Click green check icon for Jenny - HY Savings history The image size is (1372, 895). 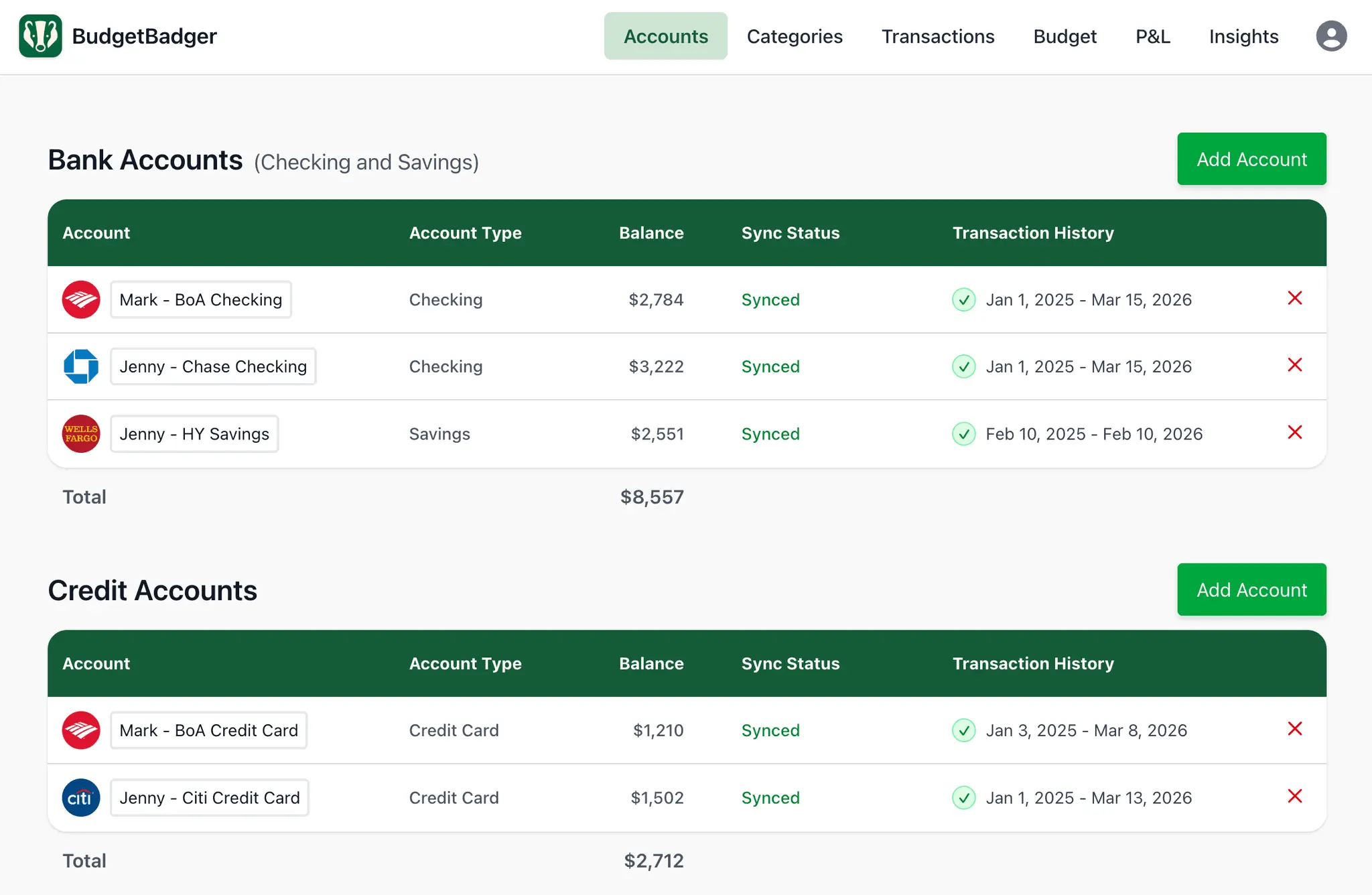tap(963, 433)
